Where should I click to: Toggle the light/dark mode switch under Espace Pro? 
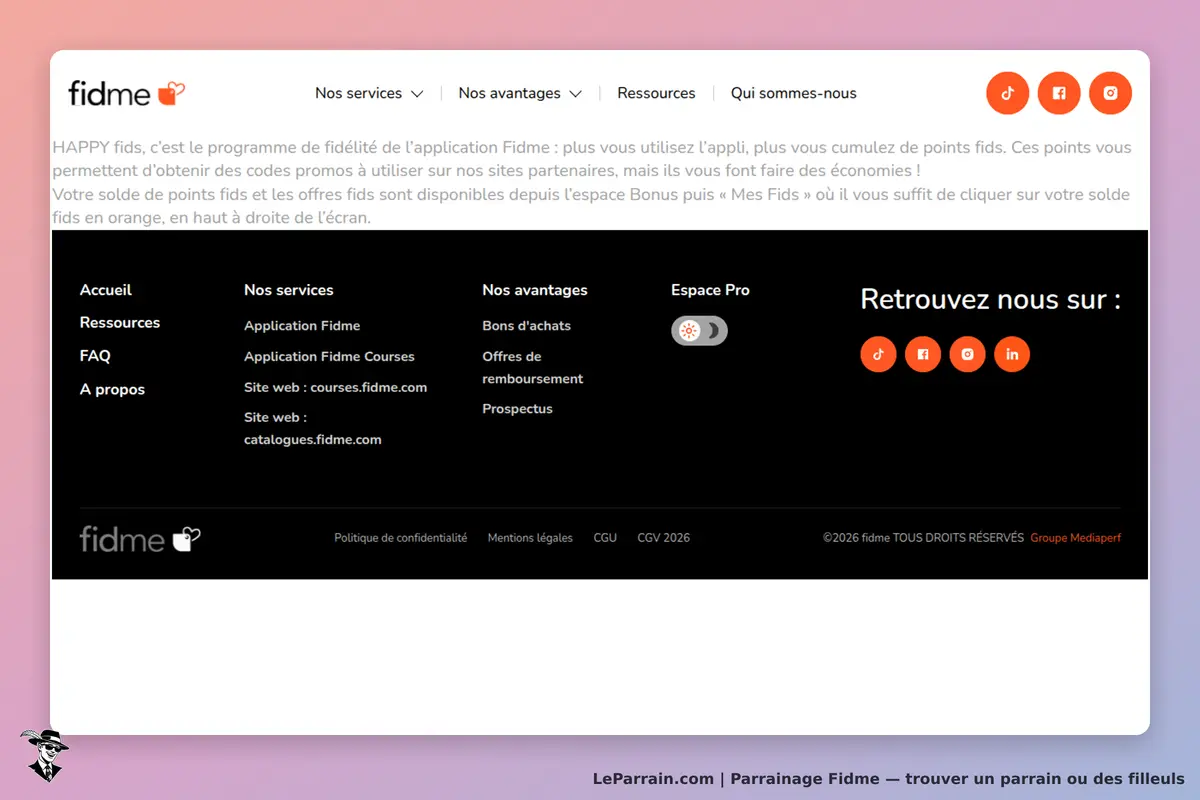point(699,331)
